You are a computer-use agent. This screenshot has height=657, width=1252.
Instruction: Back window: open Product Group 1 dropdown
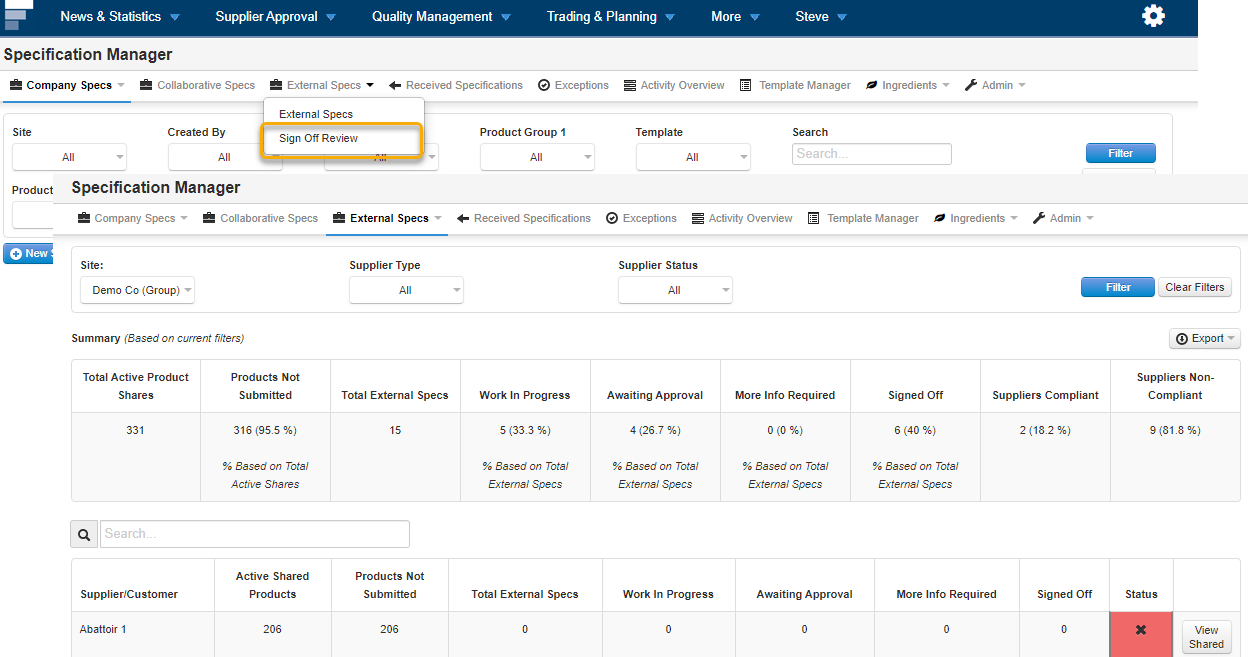pyautogui.click(x=537, y=157)
